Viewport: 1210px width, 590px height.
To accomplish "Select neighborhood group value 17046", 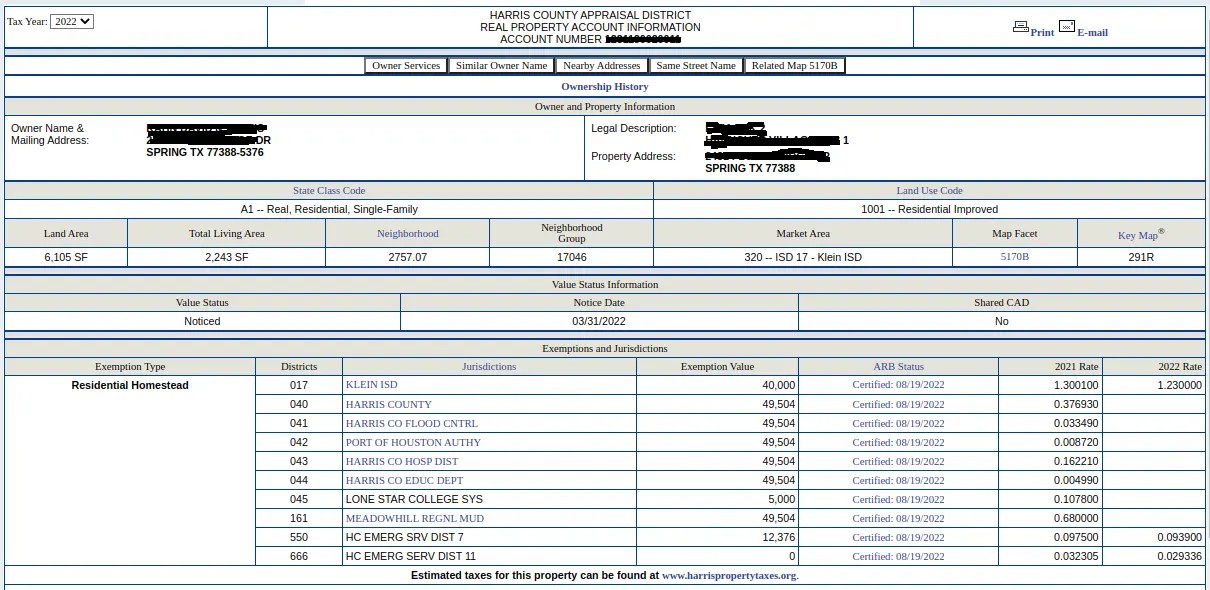I will 572,257.
